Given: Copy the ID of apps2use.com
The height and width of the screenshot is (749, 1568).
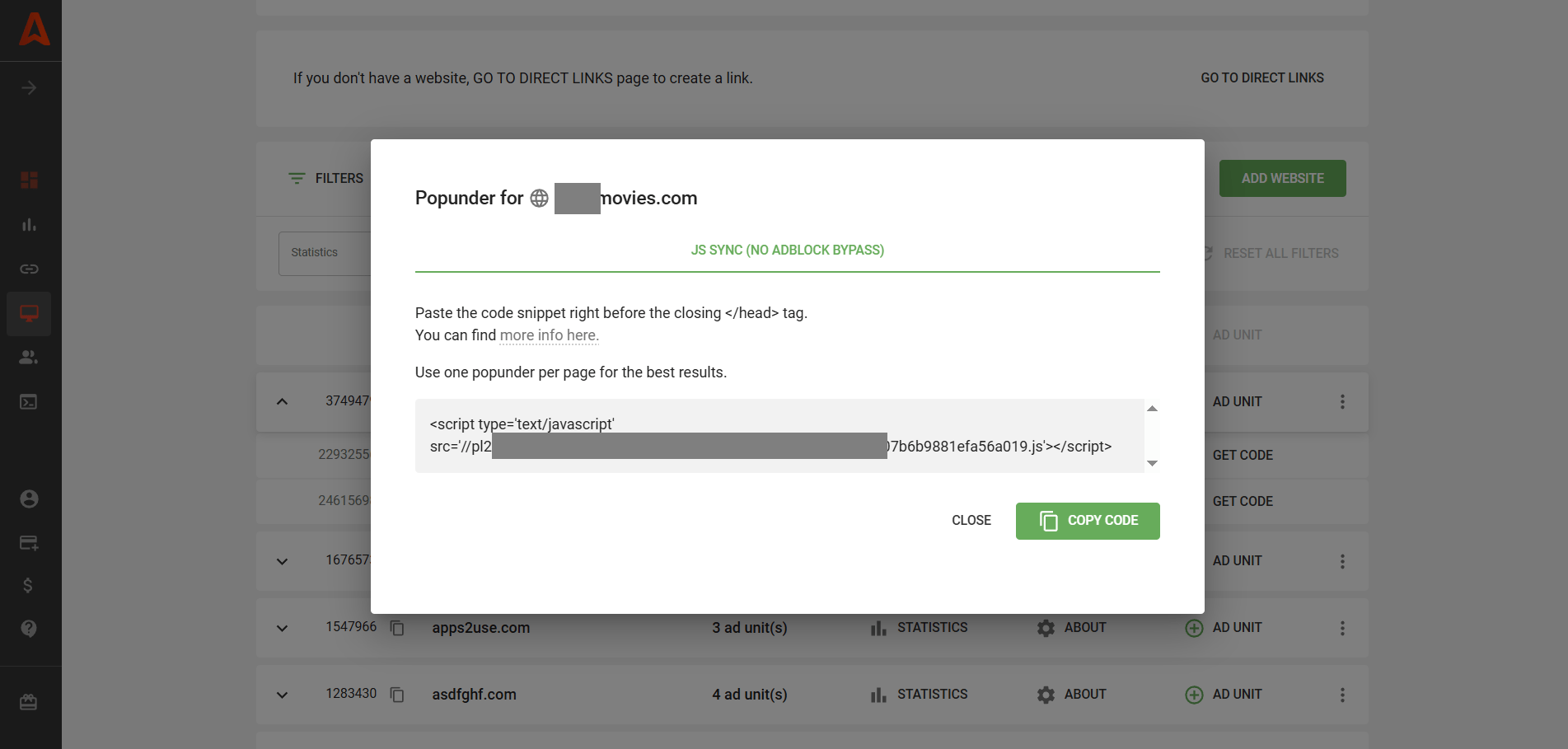Looking at the screenshot, I should (397, 628).
